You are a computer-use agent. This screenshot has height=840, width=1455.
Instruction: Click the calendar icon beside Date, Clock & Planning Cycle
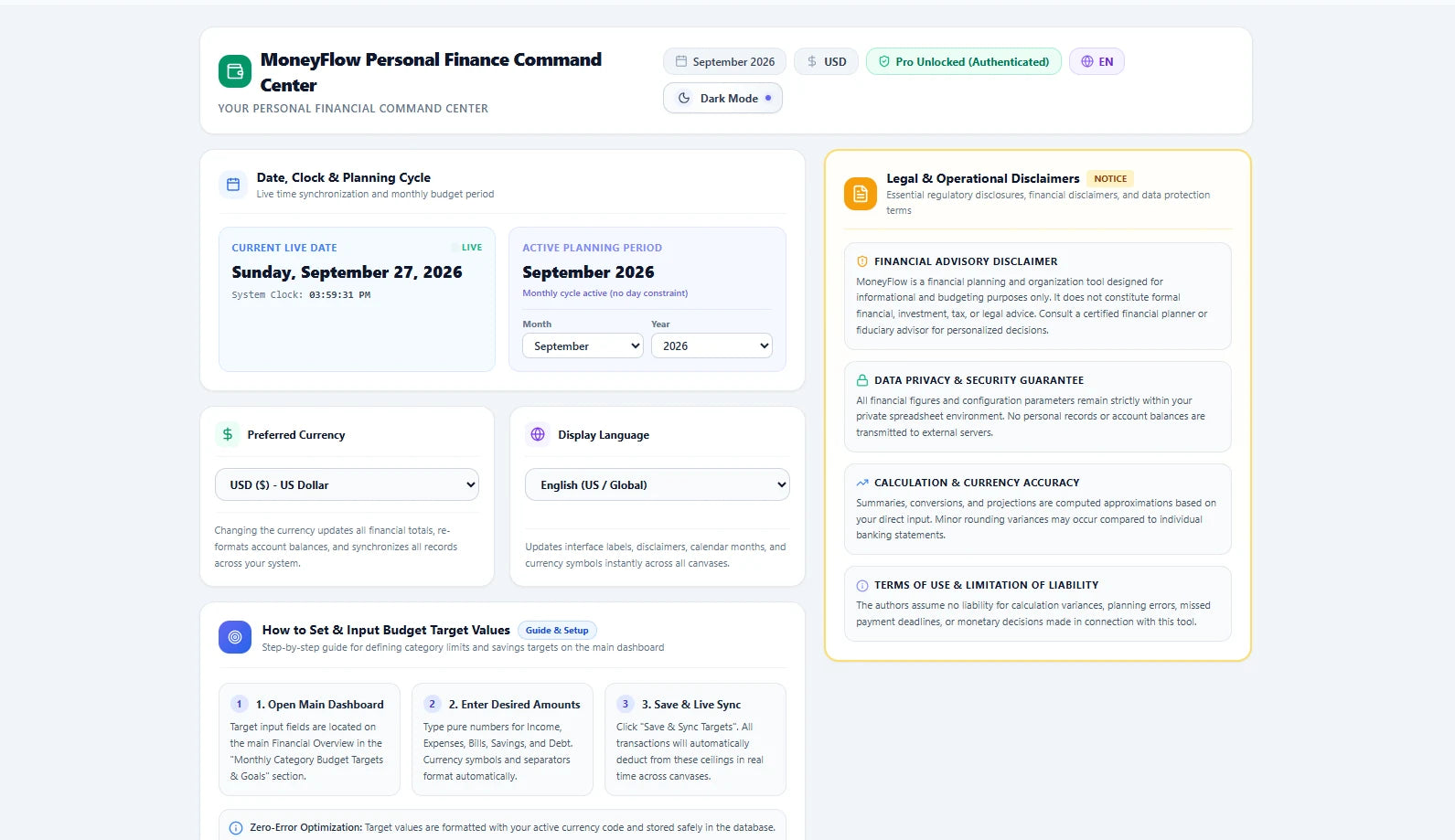pyautogui.click(x=233, y=185)
